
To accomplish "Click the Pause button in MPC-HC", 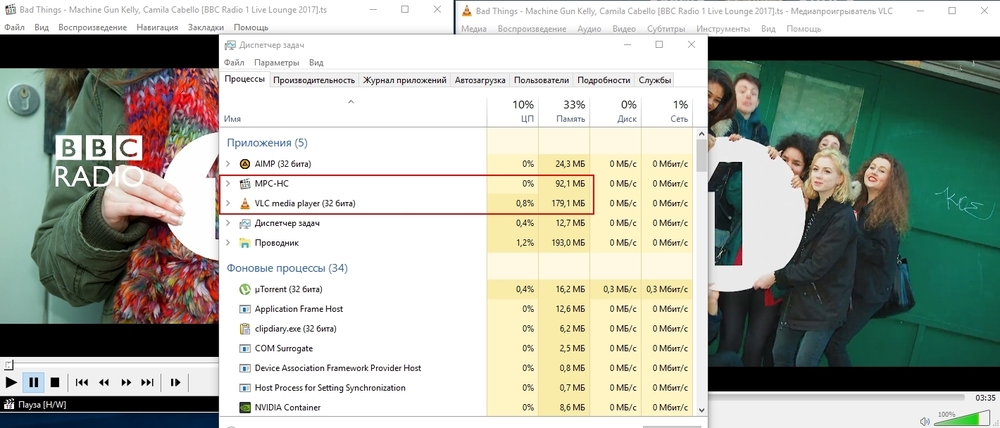I will pos(33,382).
